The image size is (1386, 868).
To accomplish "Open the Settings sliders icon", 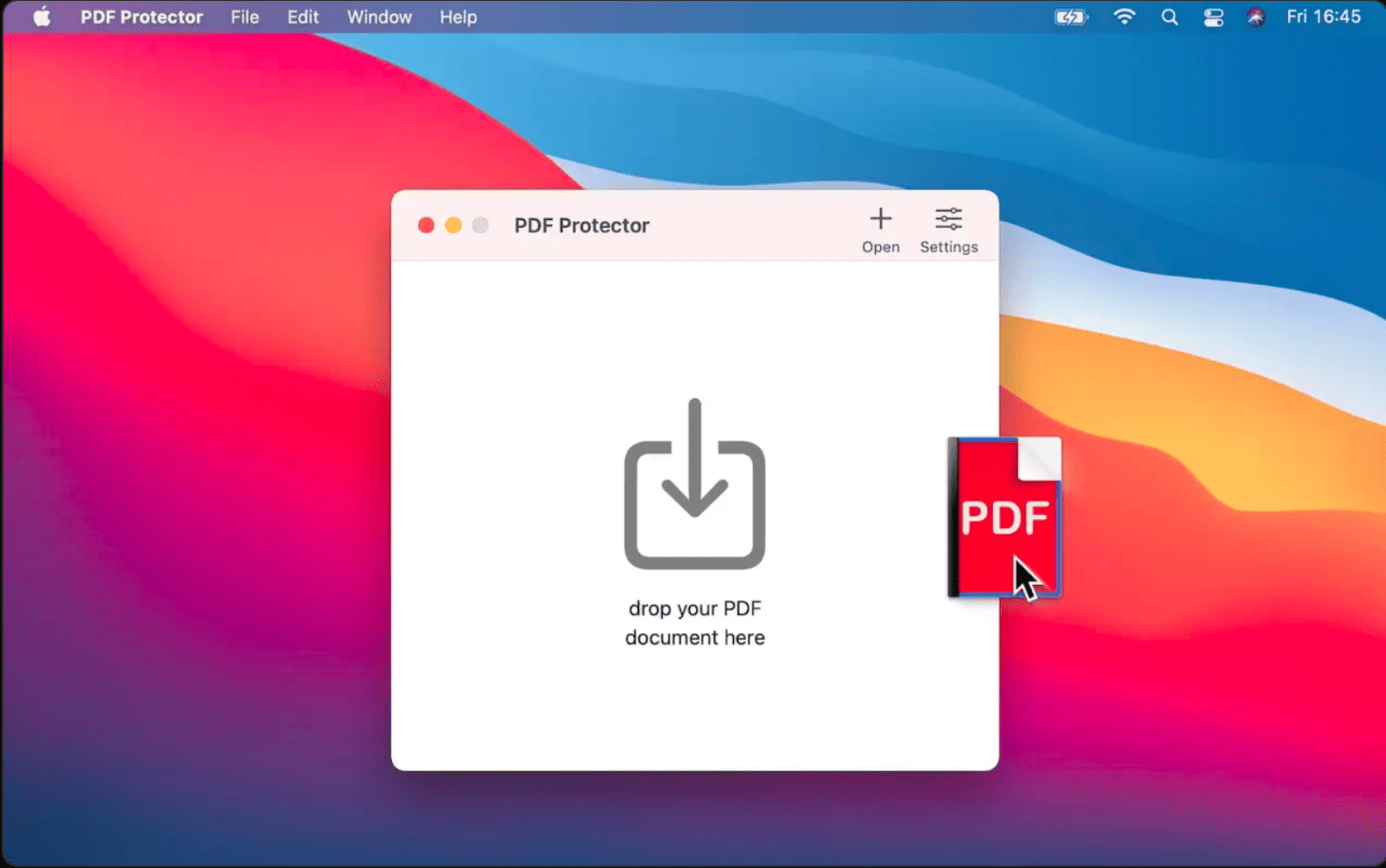I will click(x=949, y=218).
